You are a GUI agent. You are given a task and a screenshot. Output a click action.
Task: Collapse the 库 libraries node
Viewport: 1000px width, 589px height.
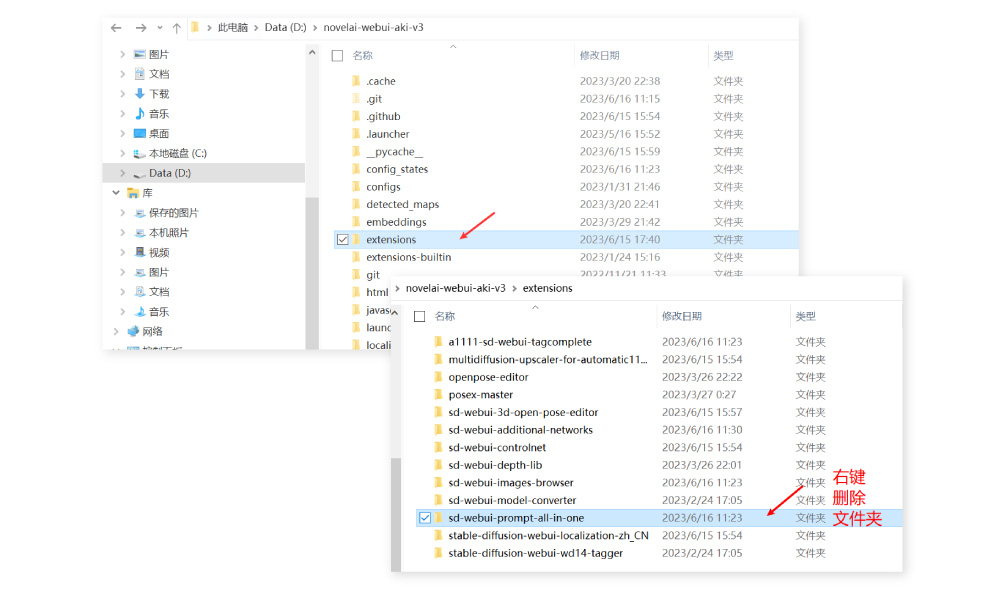tap(115, 193)
